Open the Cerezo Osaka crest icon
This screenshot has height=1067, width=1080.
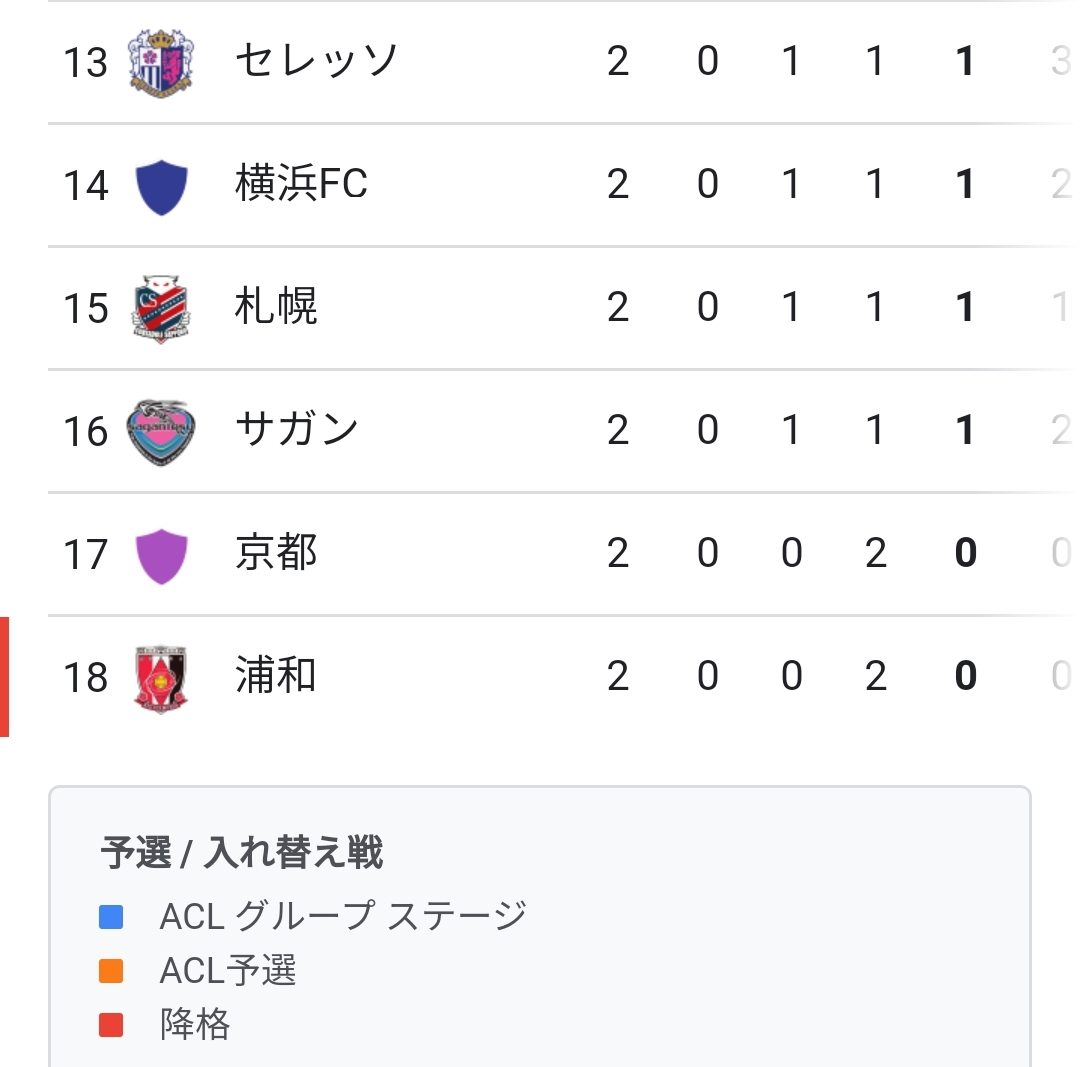click(161, 63)
